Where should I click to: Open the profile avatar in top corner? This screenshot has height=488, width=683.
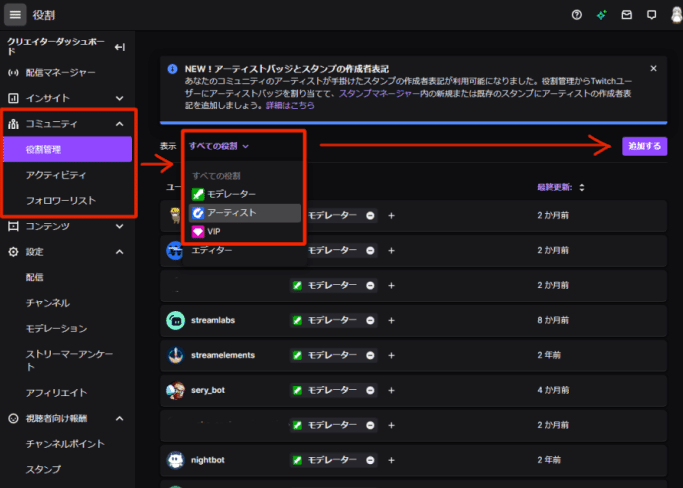click(x=676, y=15)
